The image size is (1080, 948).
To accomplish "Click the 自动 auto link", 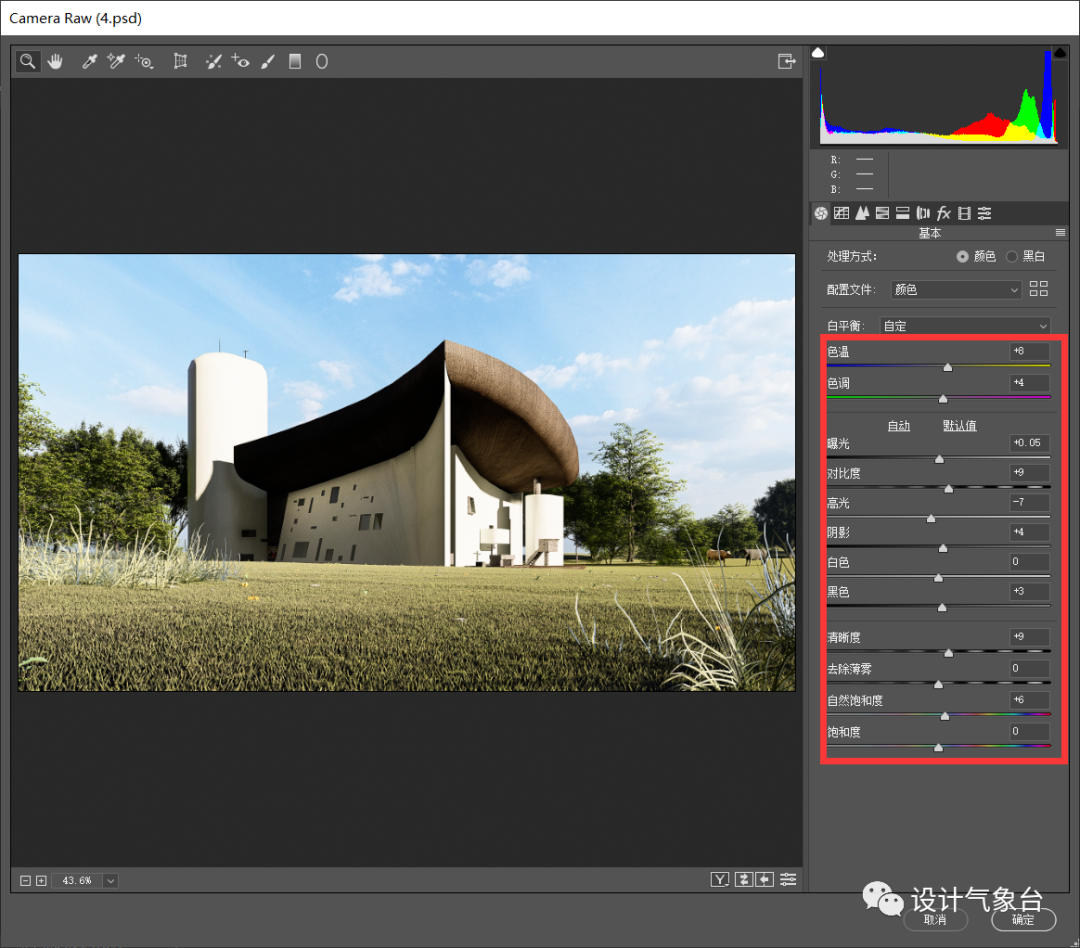I will tap(899, 426).
